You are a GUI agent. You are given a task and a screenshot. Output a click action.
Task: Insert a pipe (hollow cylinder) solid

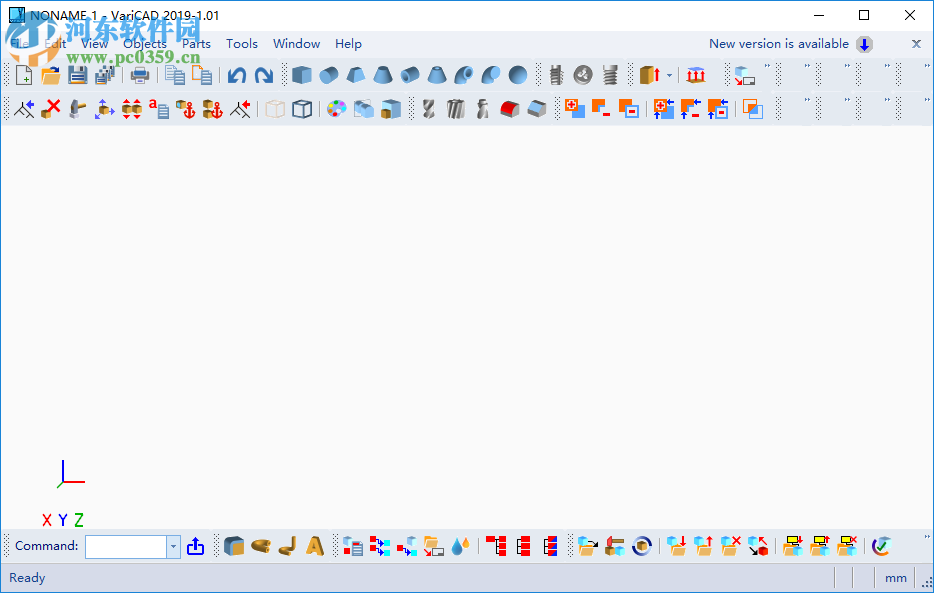410,75
